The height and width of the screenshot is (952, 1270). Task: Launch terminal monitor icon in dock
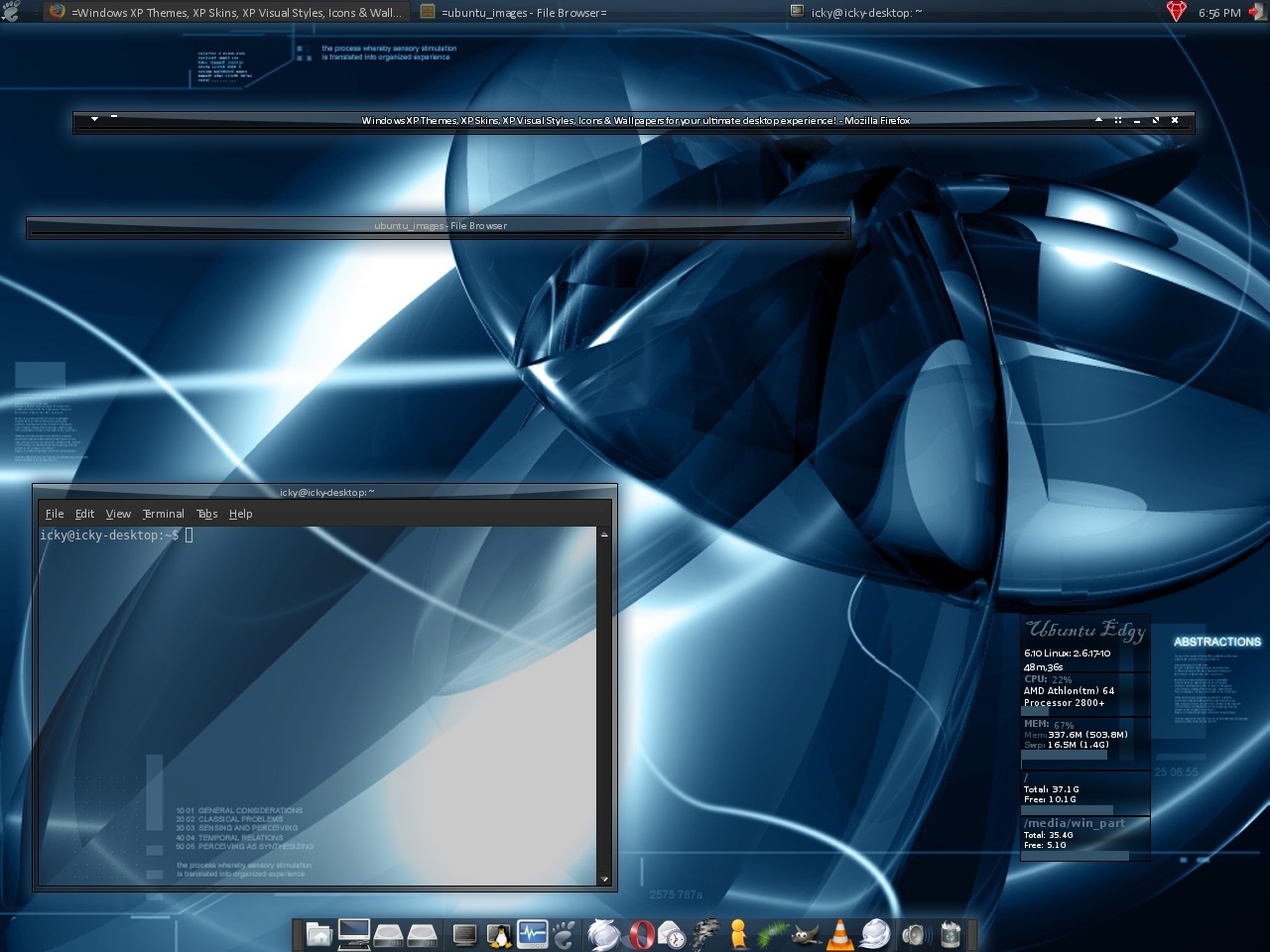coord(464,934)
